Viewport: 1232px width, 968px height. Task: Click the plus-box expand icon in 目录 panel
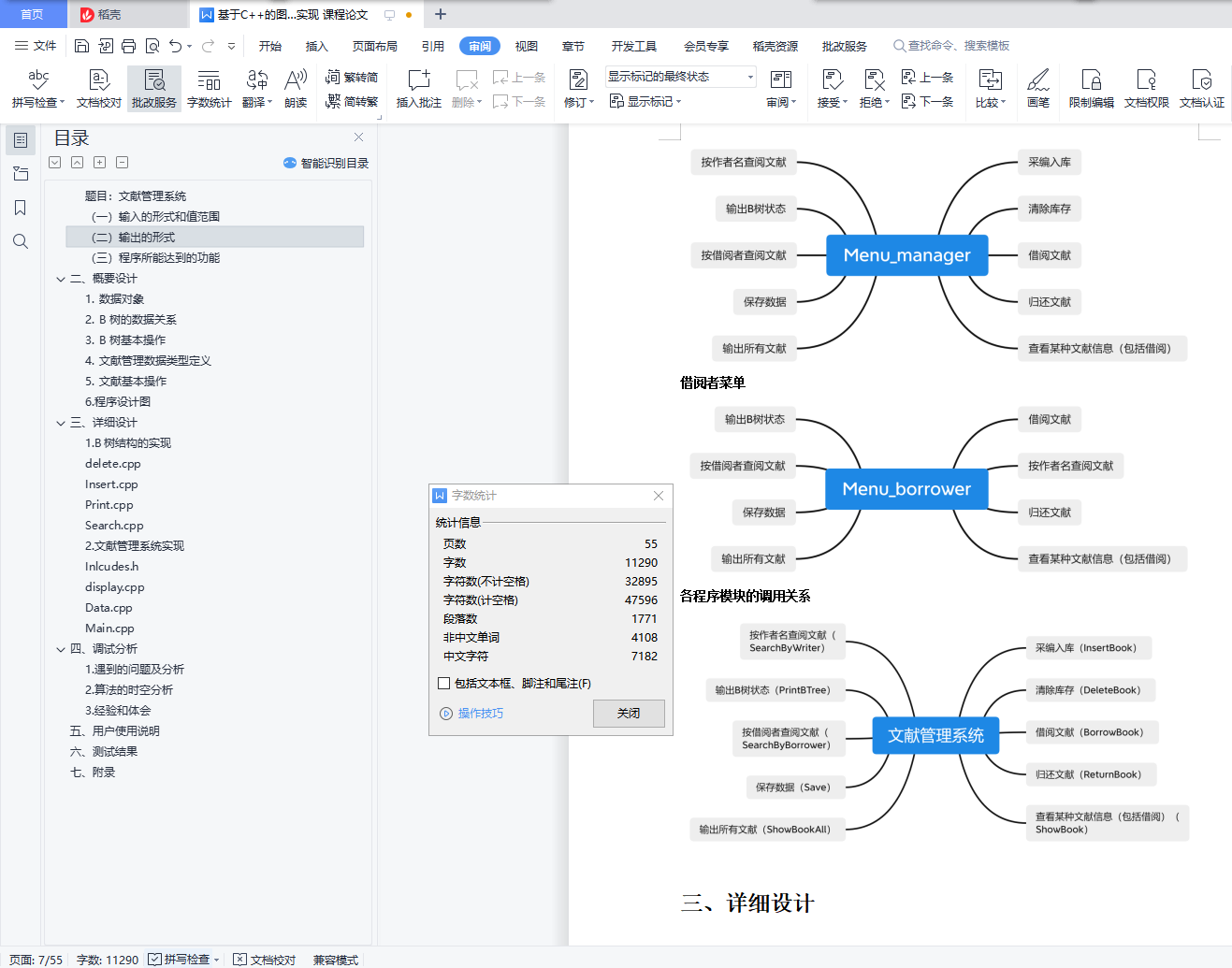(99, 163)
